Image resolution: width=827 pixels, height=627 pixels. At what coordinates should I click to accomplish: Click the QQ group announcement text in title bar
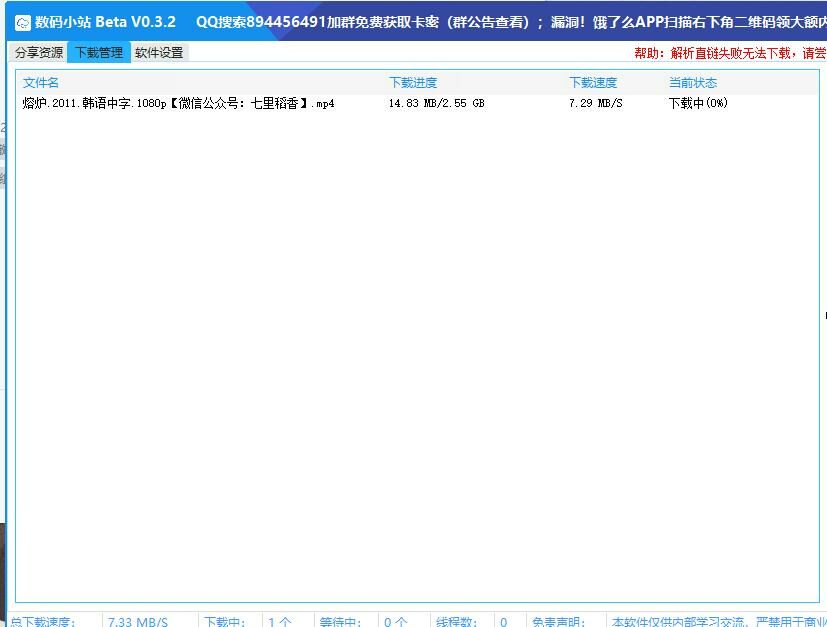click(500, 22)
